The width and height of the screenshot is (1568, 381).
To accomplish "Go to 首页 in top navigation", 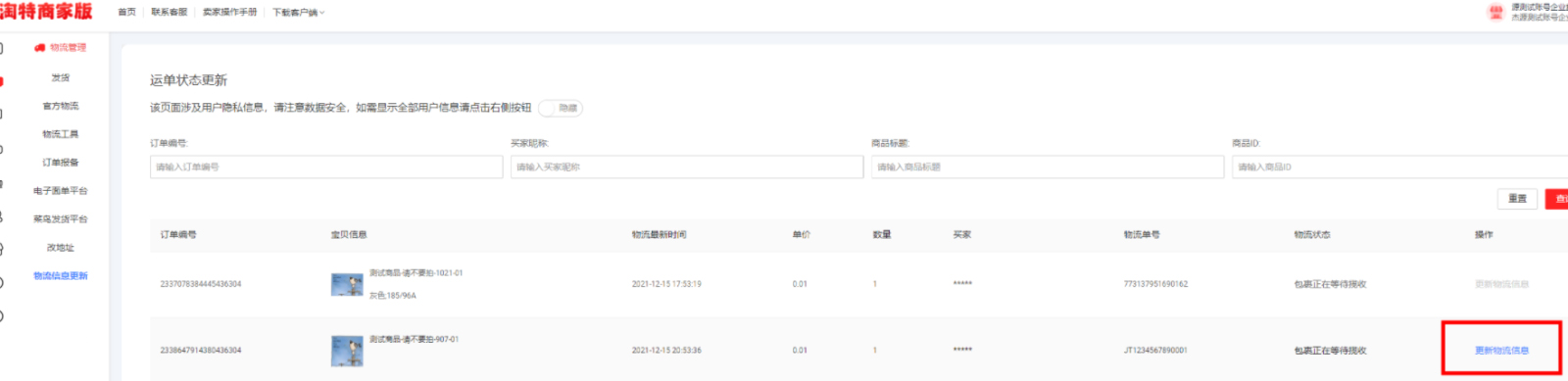I will tap(127, 13).
